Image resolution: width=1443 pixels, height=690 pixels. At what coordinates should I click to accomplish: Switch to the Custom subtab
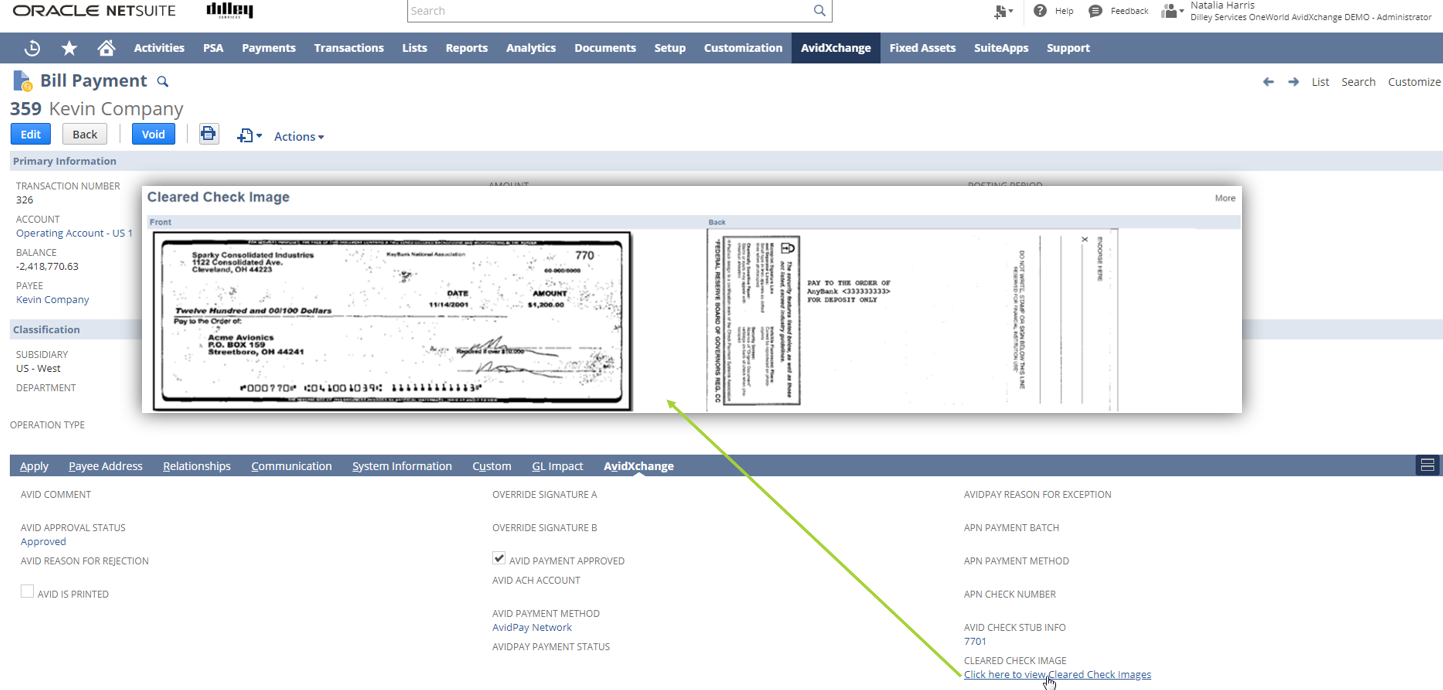click(492, 466)
